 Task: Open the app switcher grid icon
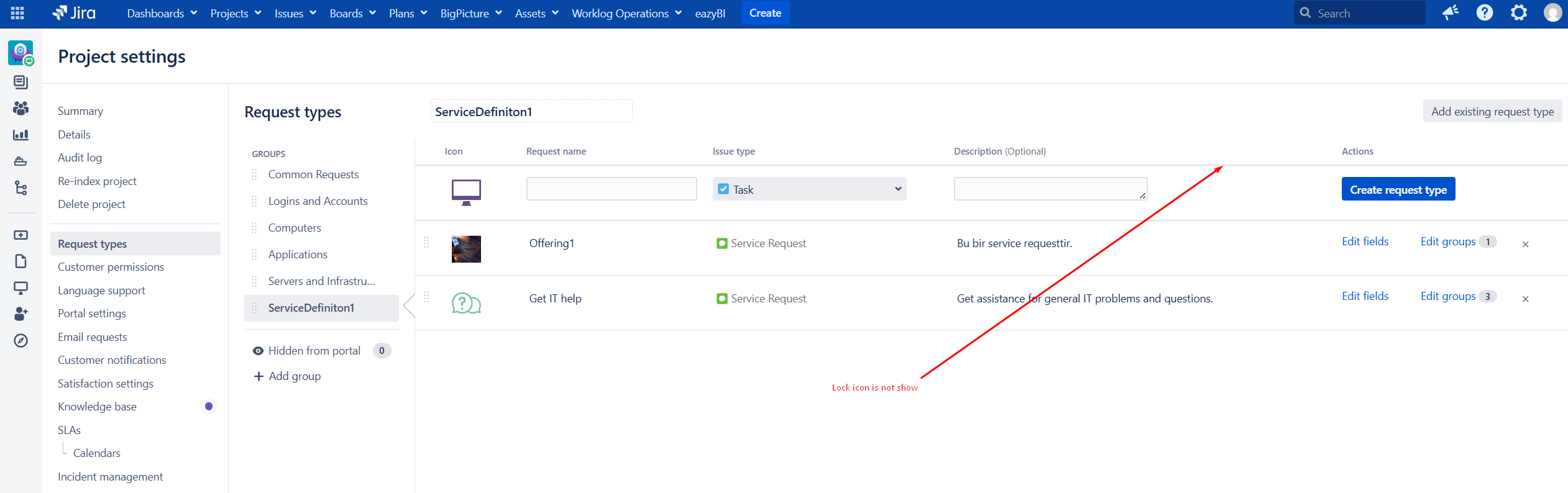pyautogui.click(x=17, y=13)
